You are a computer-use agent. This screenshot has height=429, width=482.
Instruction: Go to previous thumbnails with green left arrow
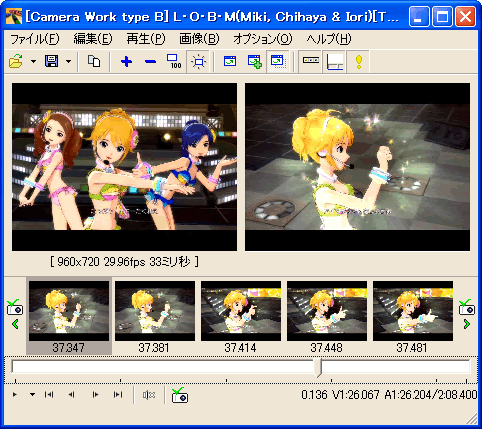coord(15,324)
